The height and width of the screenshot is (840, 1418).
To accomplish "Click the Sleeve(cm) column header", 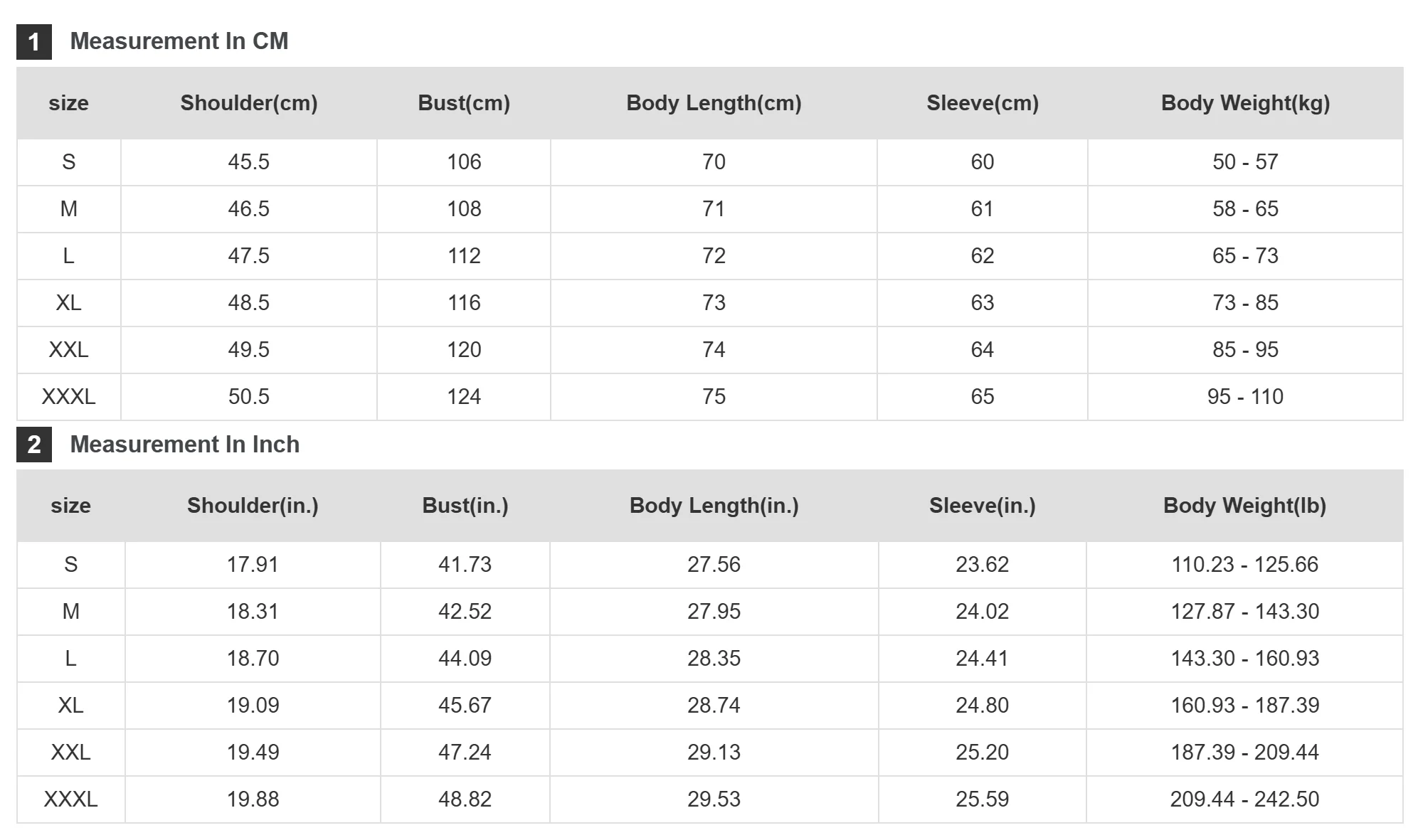I will coord(983,103).
